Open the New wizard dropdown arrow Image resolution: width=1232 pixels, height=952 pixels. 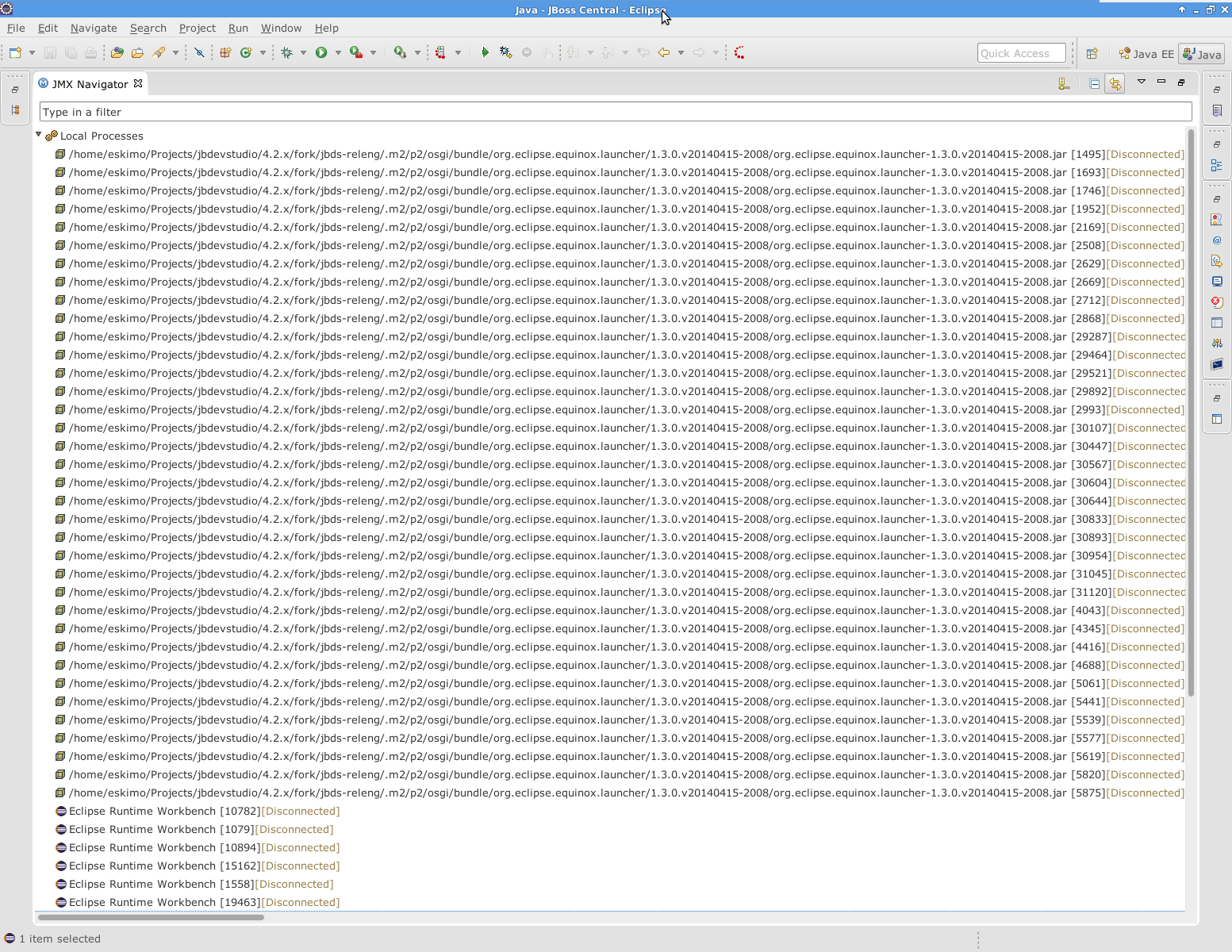pyautogui.click(x=32, y=53)
